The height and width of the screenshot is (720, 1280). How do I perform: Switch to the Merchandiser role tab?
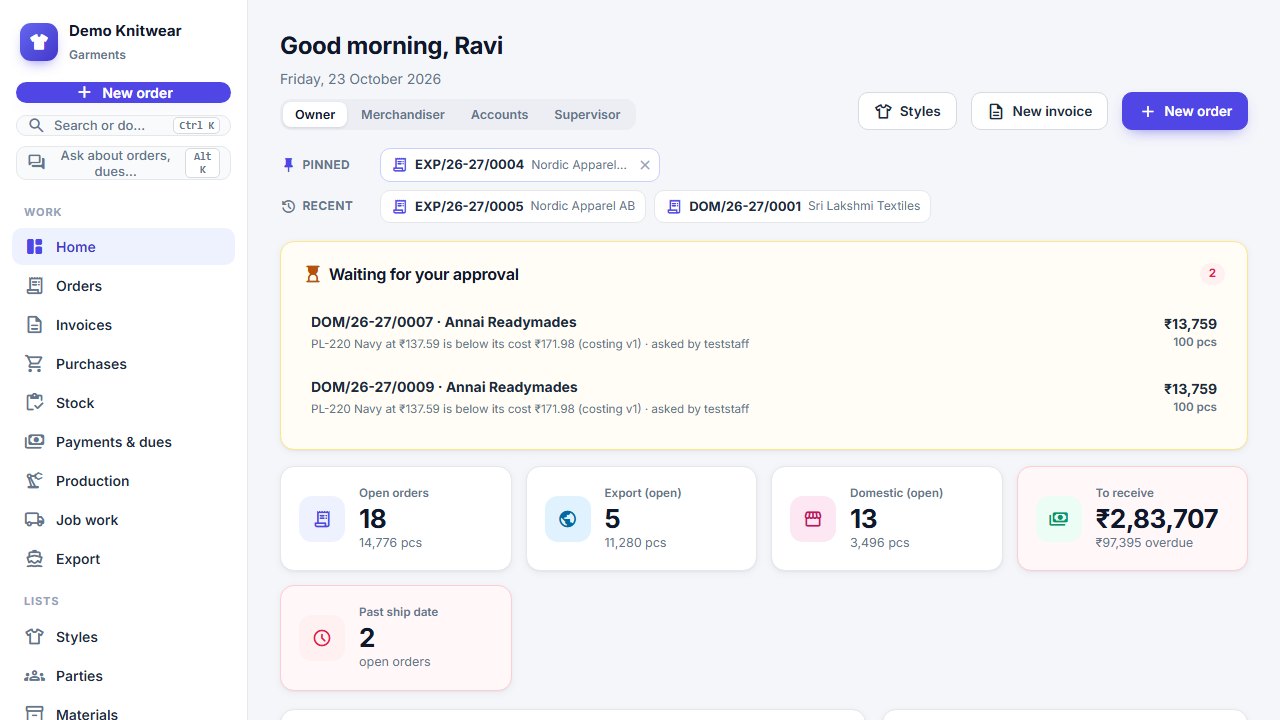pos(403,115)
